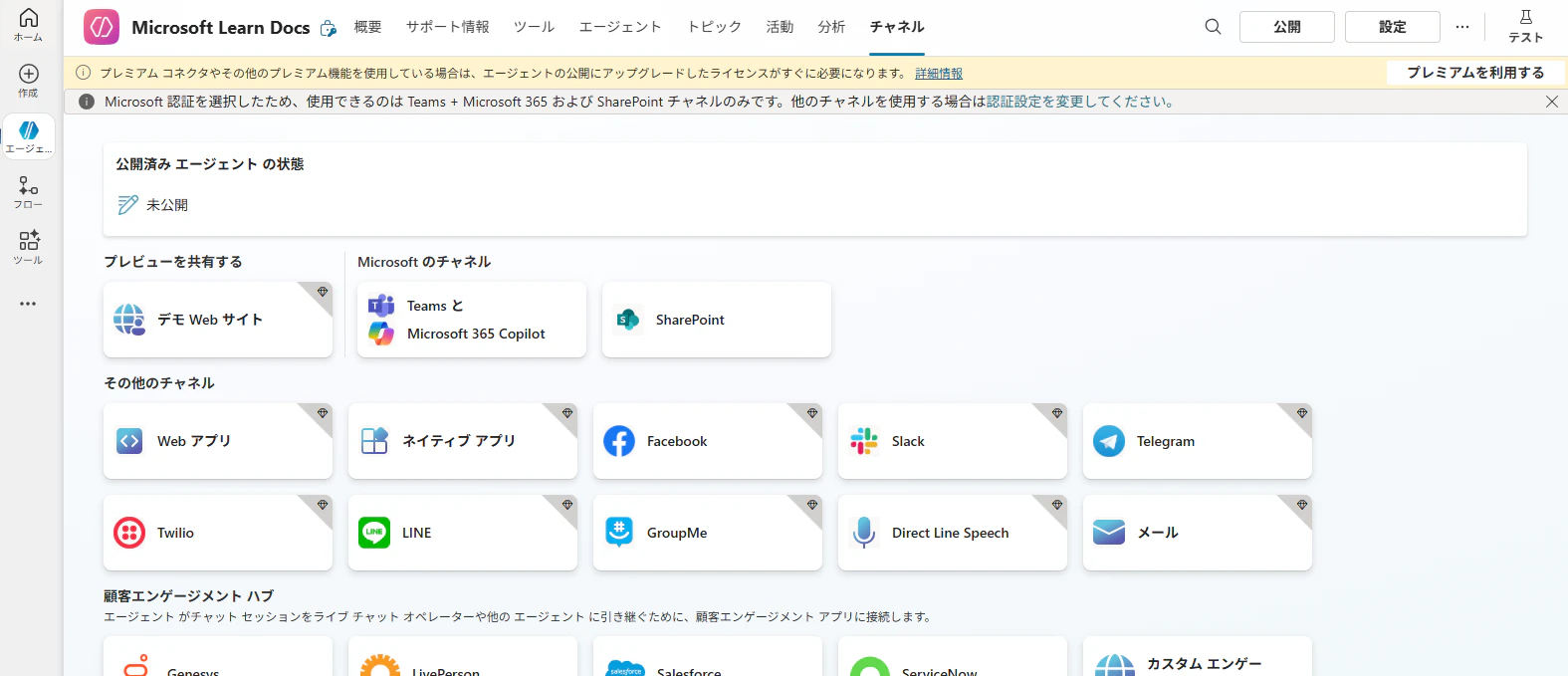Select the Slack channel card

pos(953,441)
